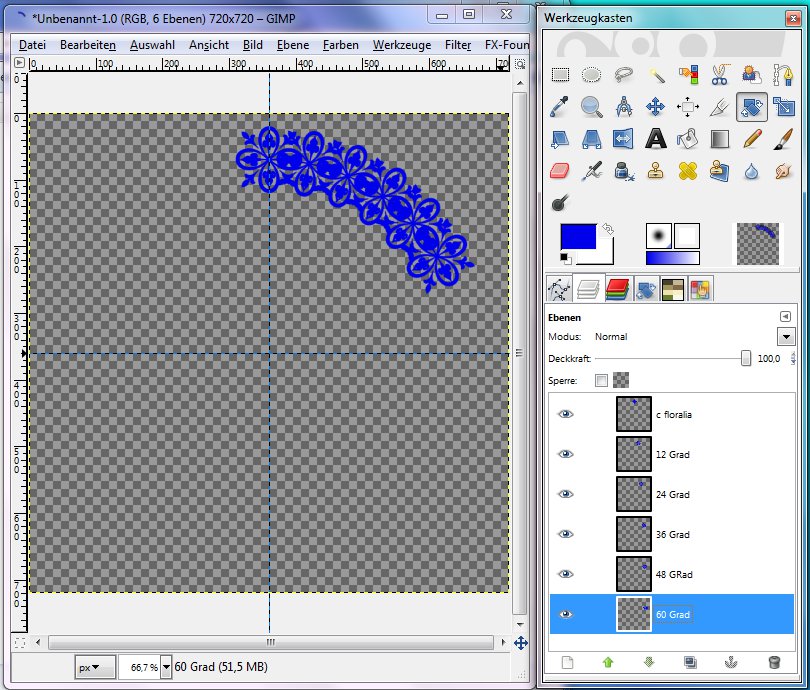Toggle visibility of the 24 Grad layer
The image size is (810, 690).
point(566,494)
